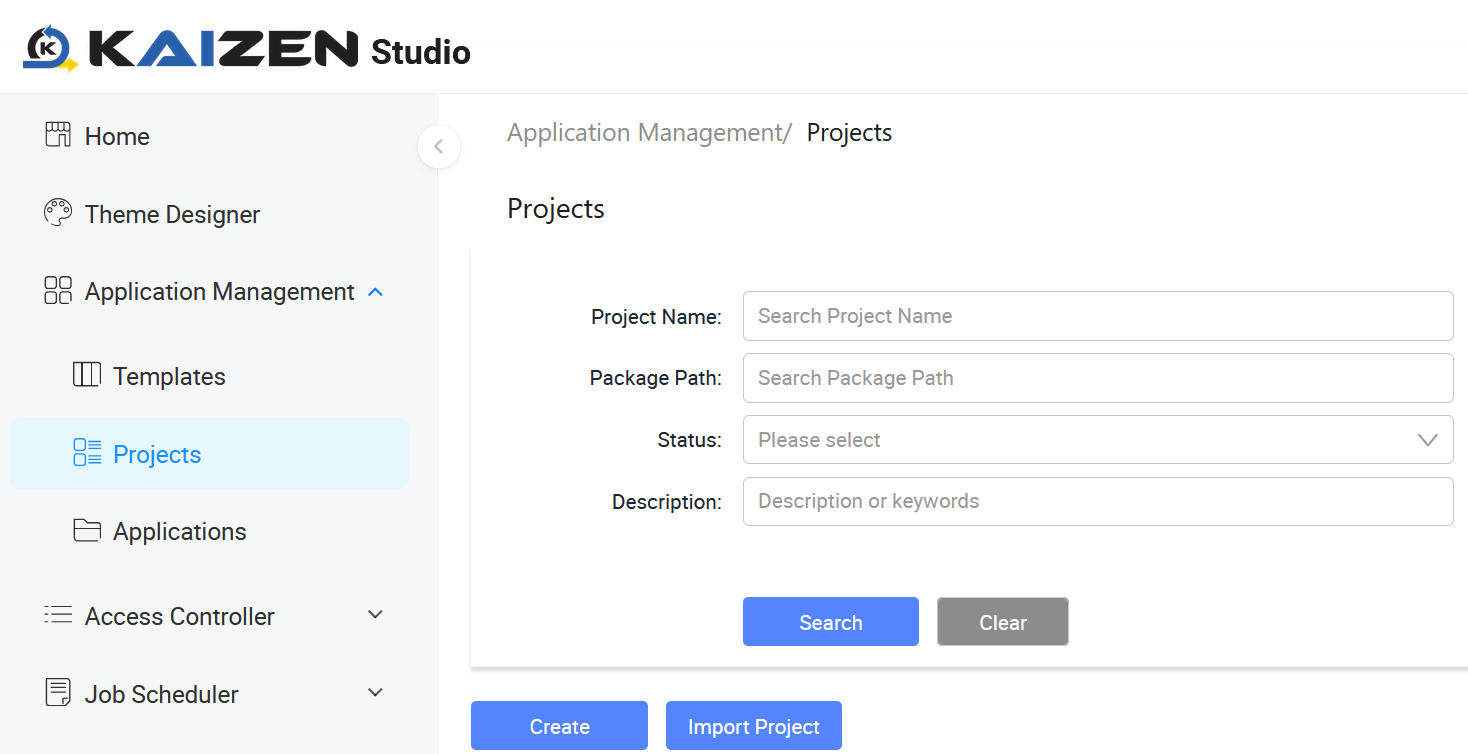Click the Project Name label
The width and height of the screenshot is (1468, 754).
point(656,317)
